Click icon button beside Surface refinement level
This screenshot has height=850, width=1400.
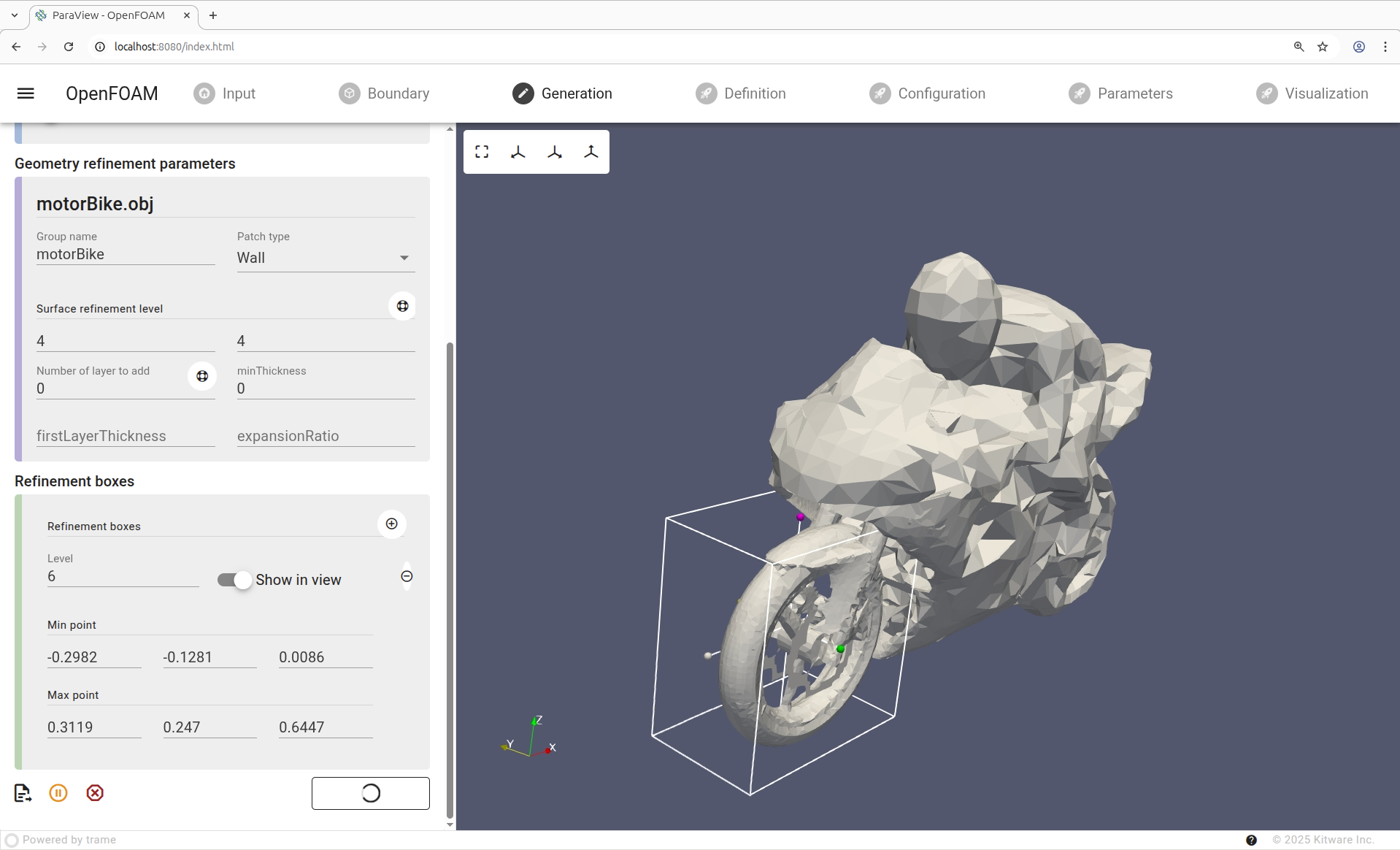[x=402, y=306]
